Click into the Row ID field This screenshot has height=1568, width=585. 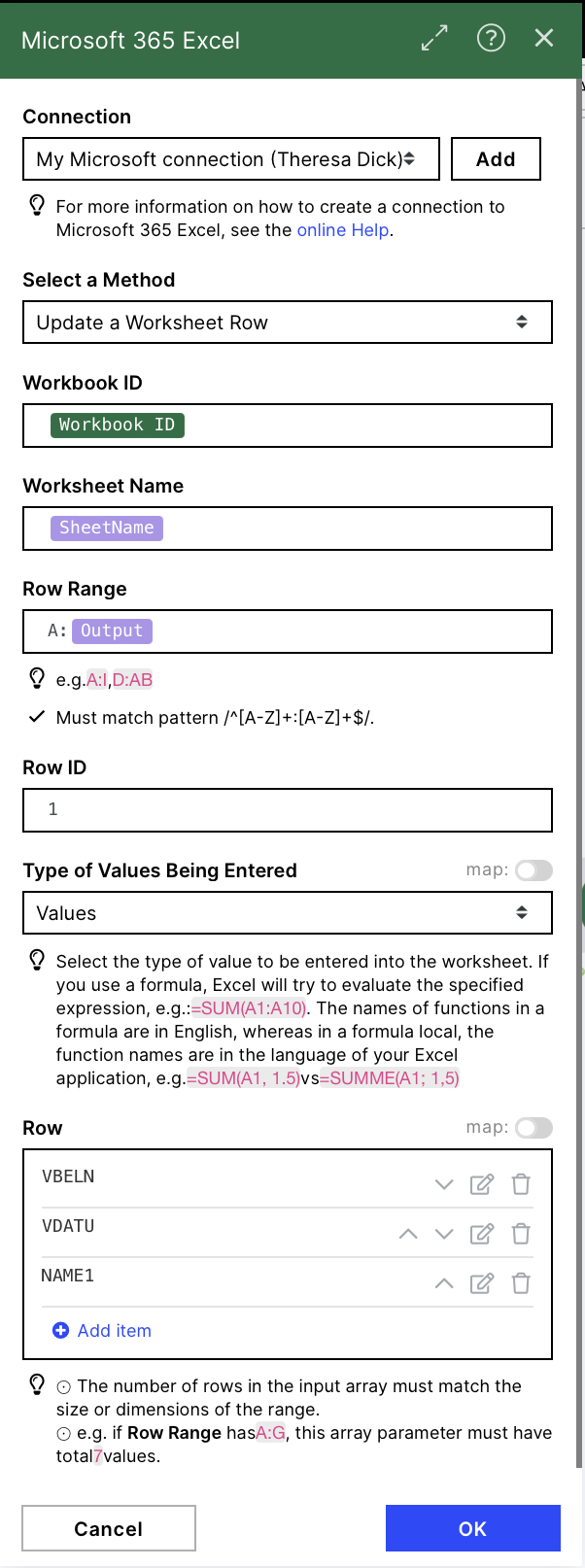tap(288, 810)
